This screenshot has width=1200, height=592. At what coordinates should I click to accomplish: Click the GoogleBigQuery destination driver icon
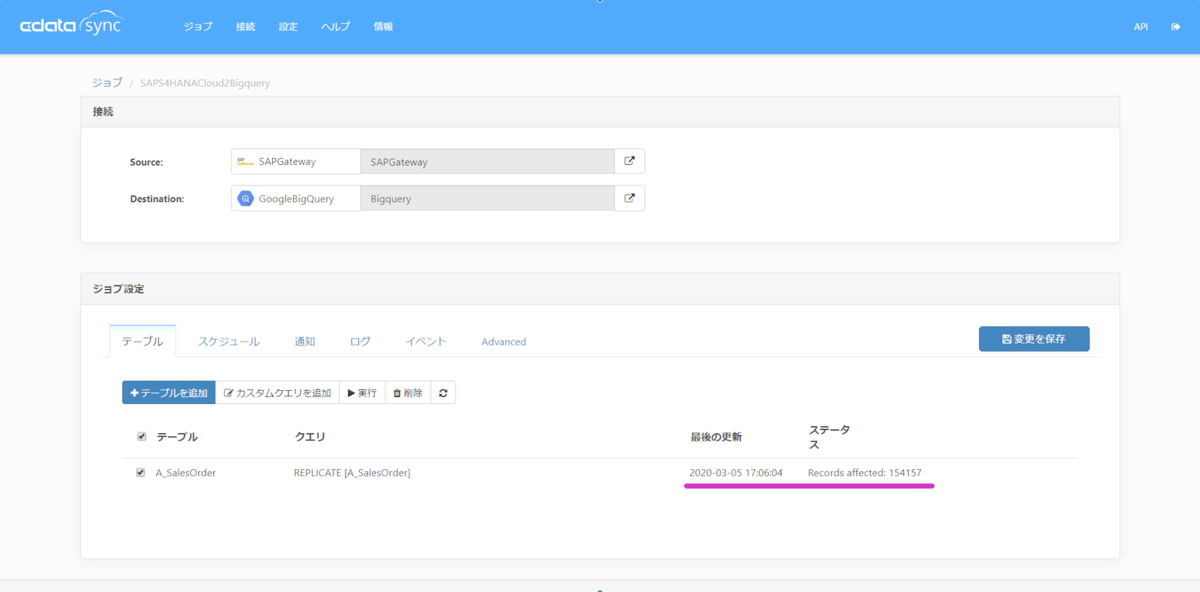tap(245, 198)
